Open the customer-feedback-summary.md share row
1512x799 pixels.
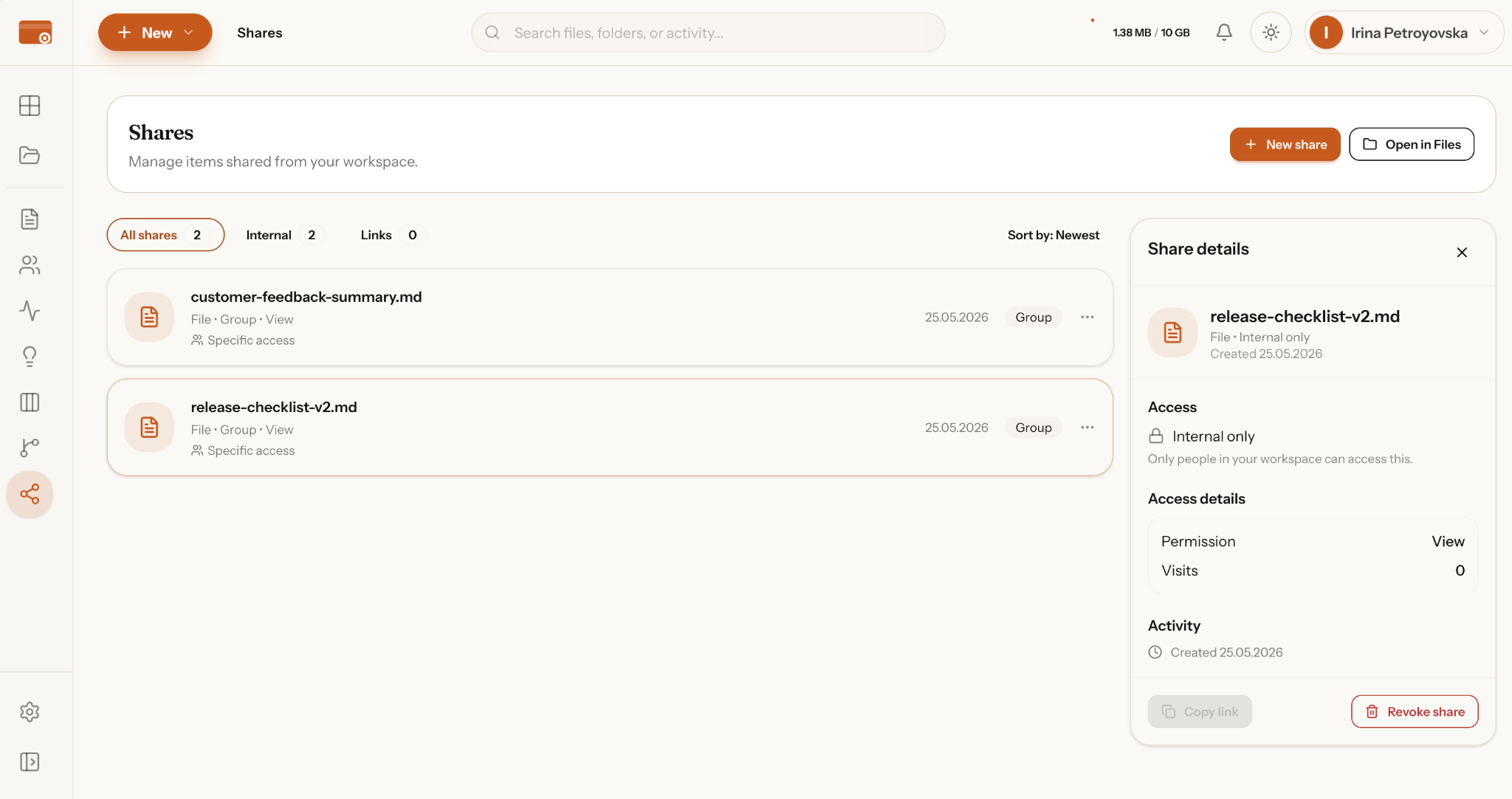tap(610, 317)
